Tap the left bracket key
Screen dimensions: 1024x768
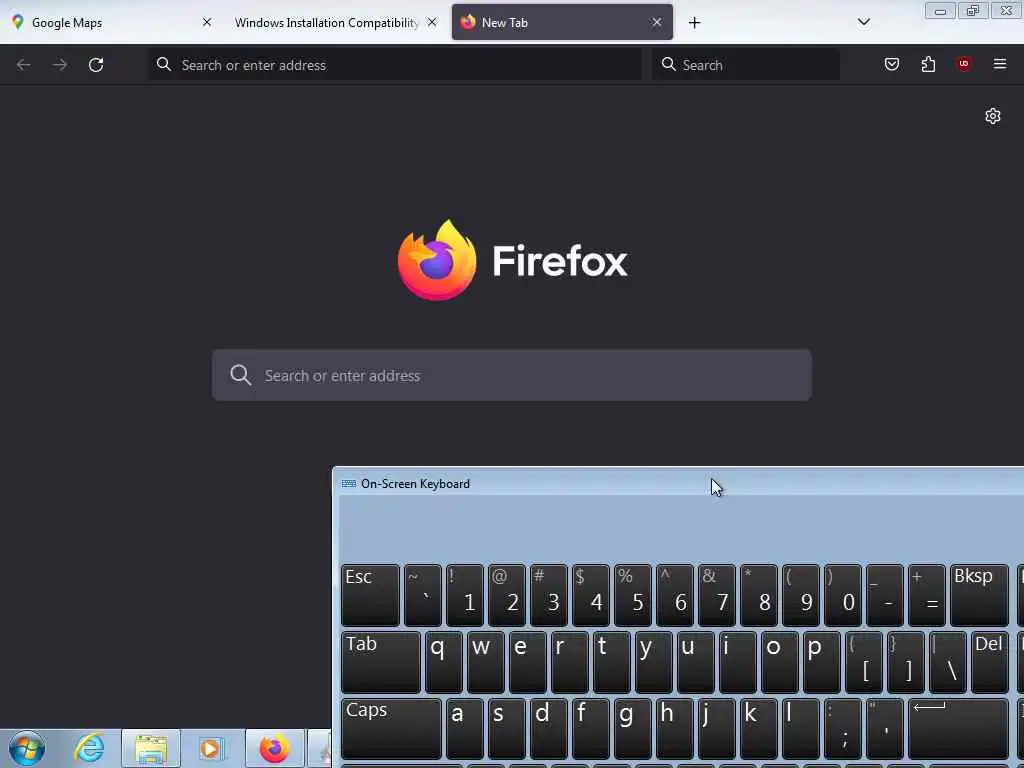pos(864,662)
